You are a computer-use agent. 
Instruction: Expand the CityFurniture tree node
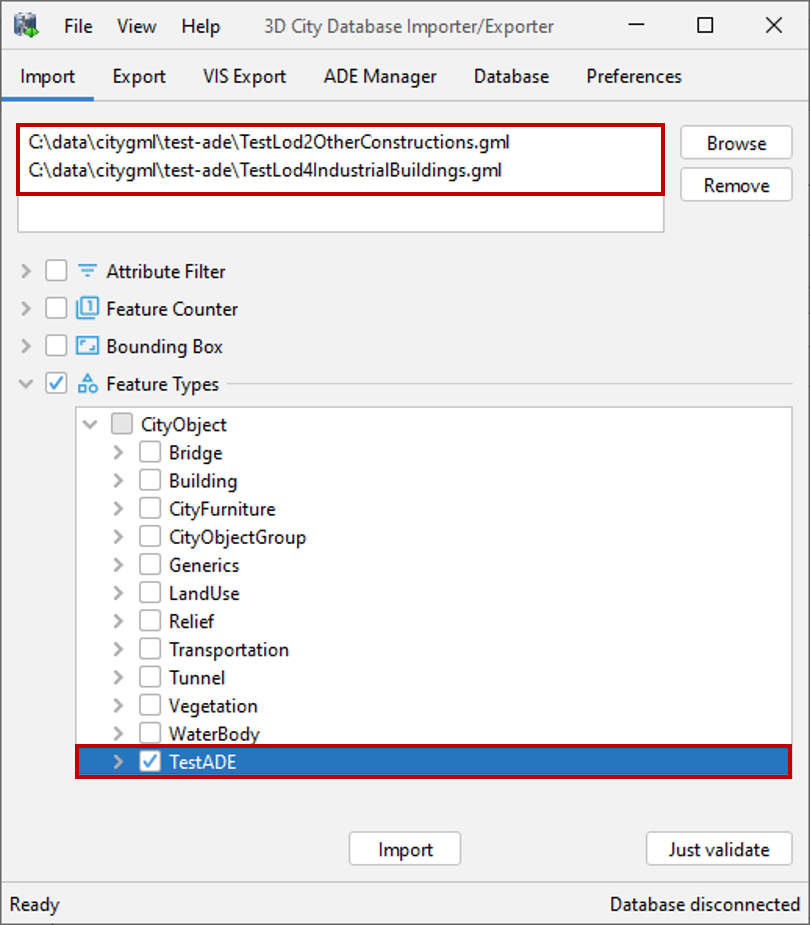118,508
